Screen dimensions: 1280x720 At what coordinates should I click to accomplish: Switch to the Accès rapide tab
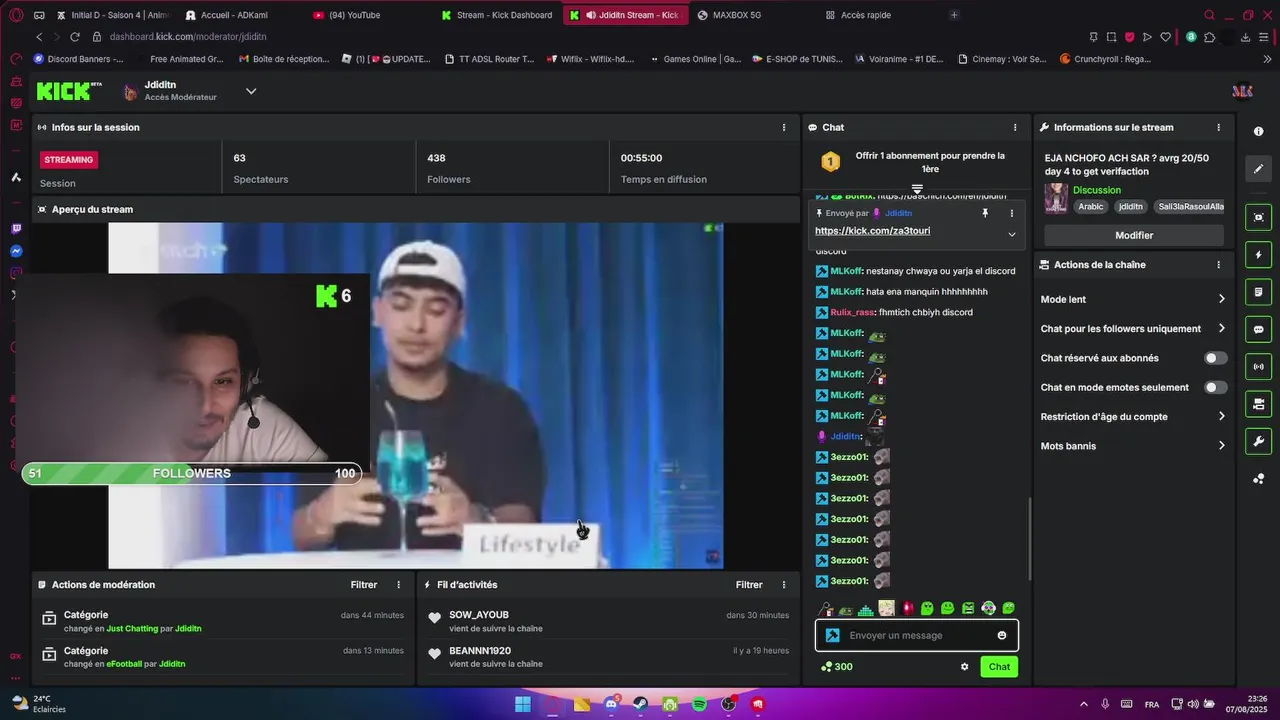tap(866, 15)
